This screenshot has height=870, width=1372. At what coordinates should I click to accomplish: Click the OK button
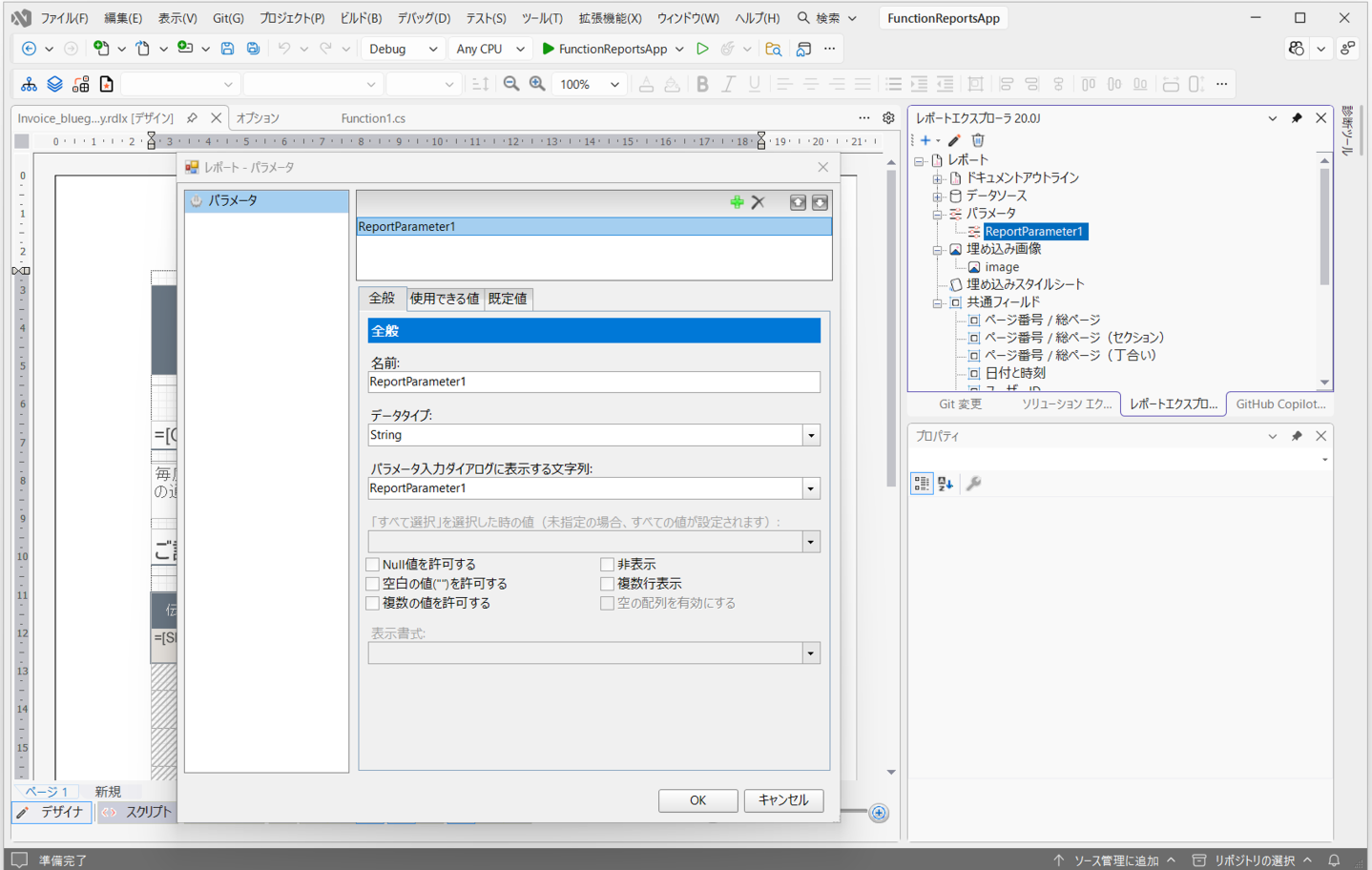click(697, 800)
